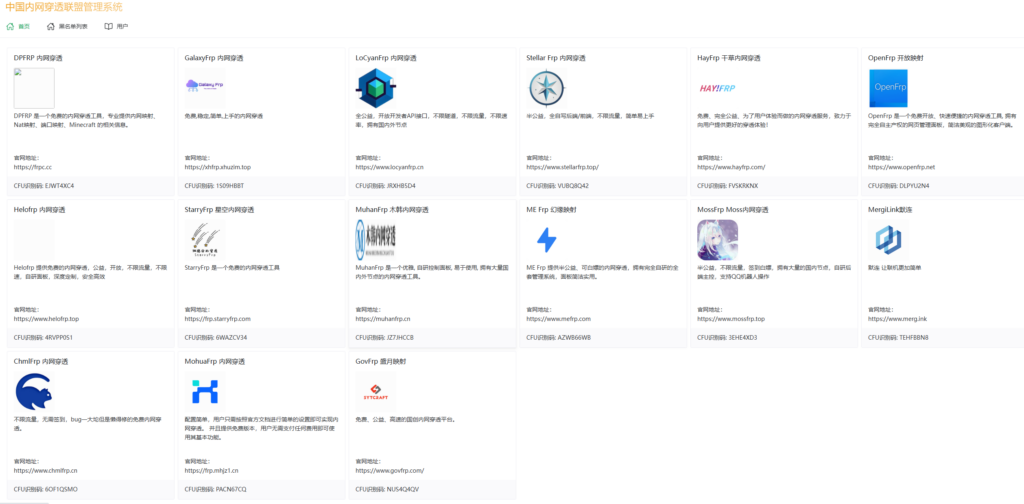The height and width of the screenshot is (504, 1024).
Task: Open the https://www.helofrp.top link
Action: tap(46, 319)
